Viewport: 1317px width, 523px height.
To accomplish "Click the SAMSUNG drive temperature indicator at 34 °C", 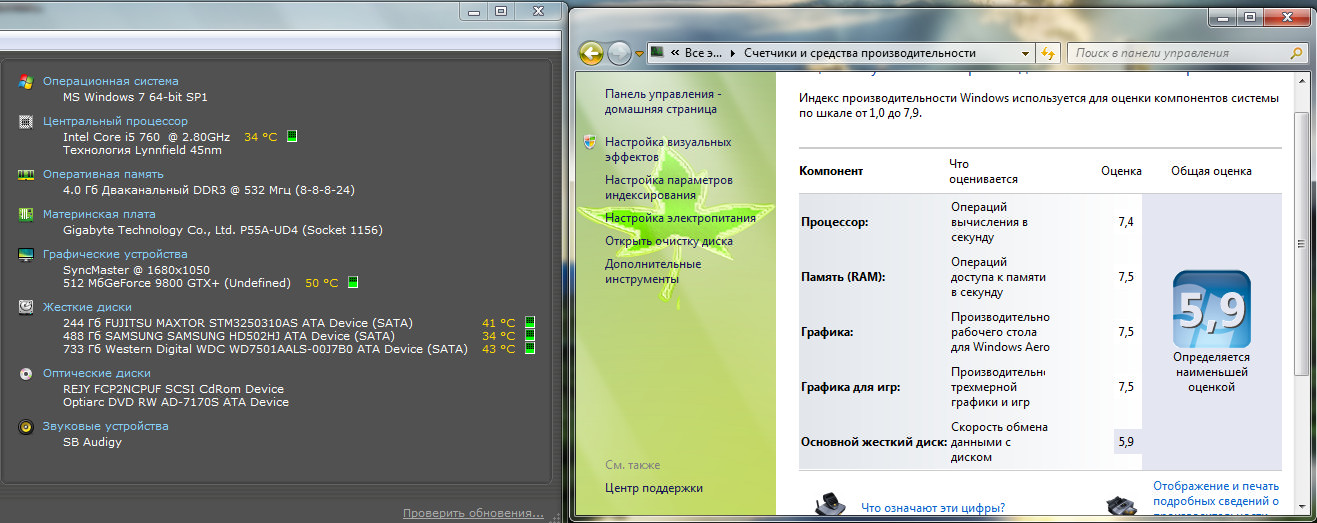I will tap(530, 335).
